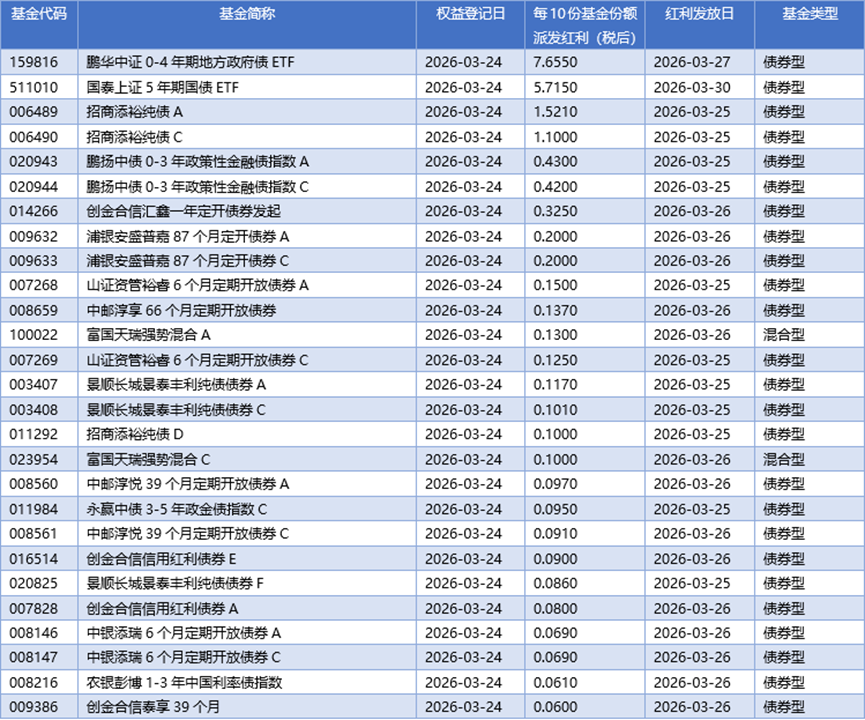Click 山证资管裕睿 6 个月定期开放债券 A
The height and width of the screenshot is (720, 865).
click(x=197, y=285)
